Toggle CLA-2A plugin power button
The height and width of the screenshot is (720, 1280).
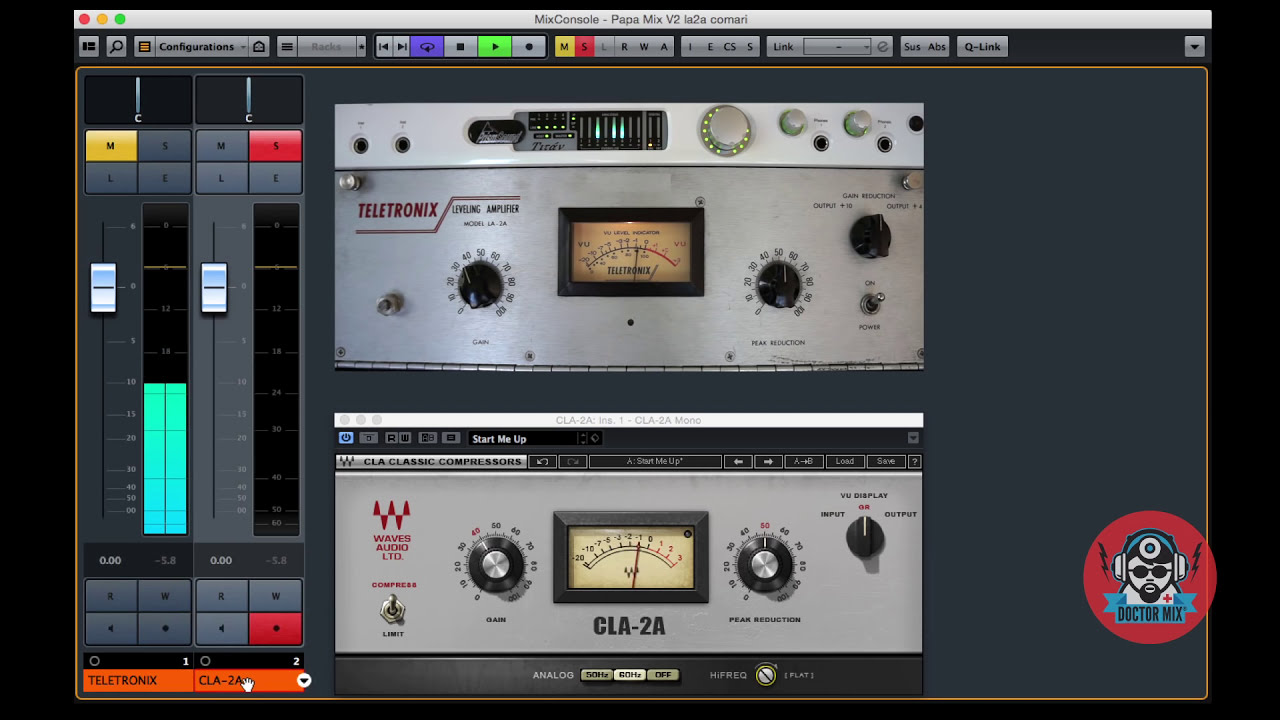point(346,438)
